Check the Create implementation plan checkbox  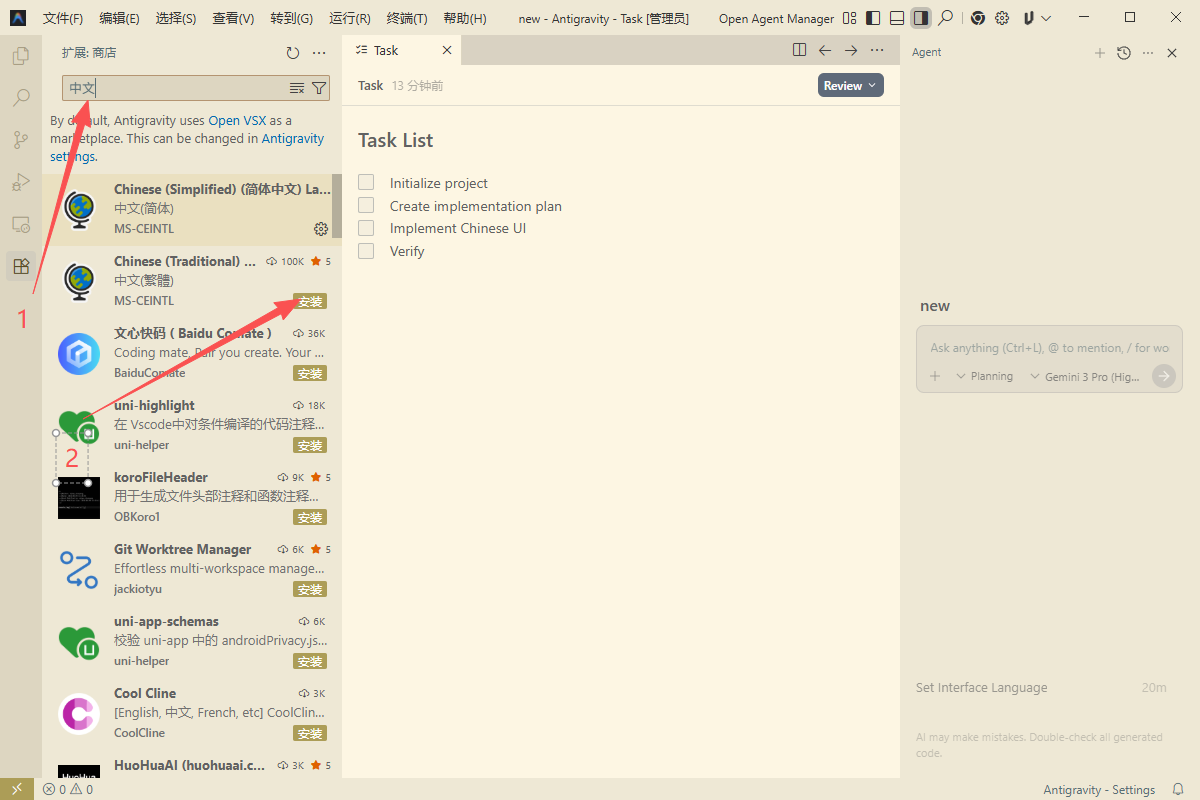[366, 205]
